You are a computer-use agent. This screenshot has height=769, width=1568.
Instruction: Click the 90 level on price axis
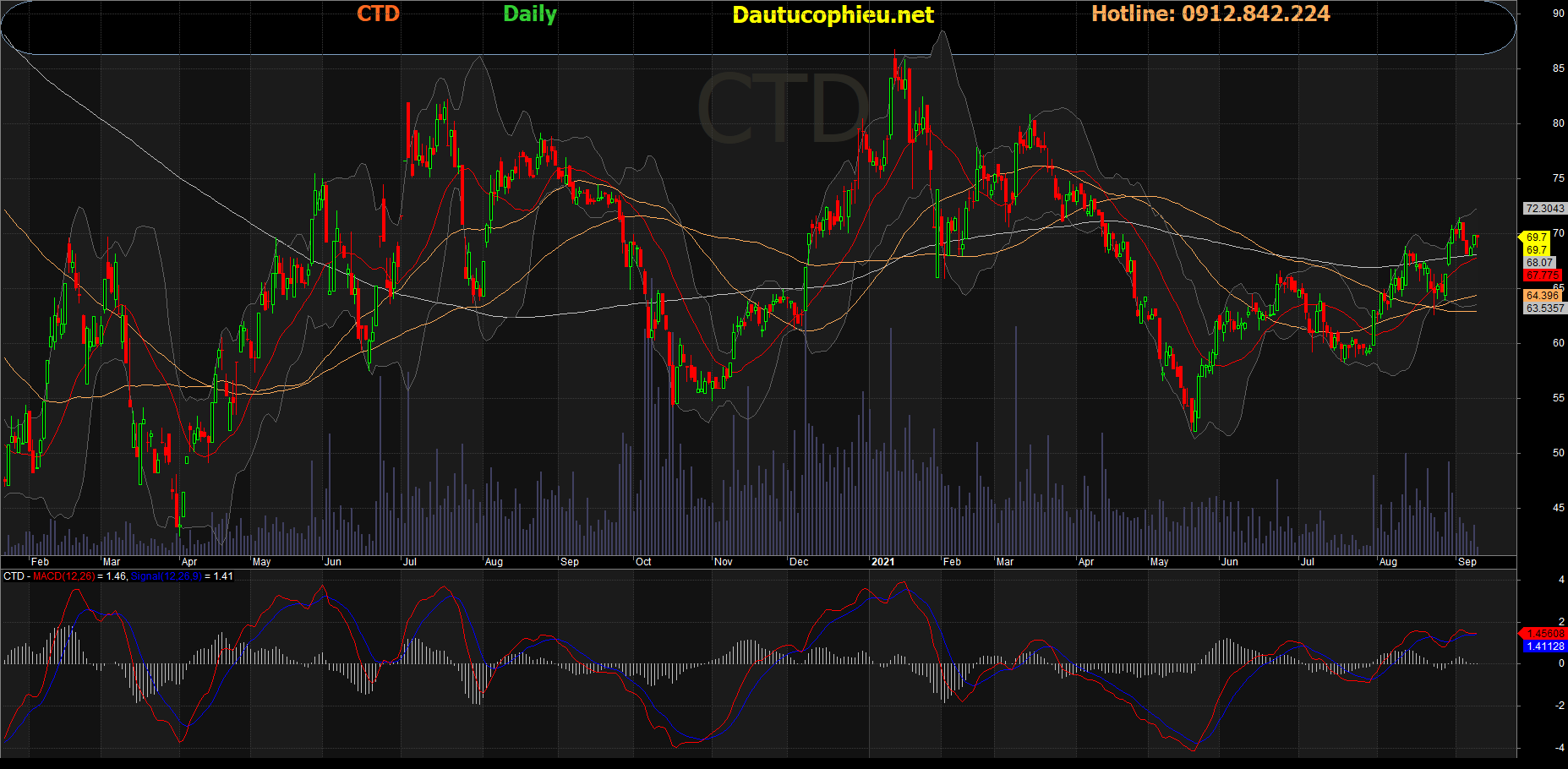coord(1558,14)
